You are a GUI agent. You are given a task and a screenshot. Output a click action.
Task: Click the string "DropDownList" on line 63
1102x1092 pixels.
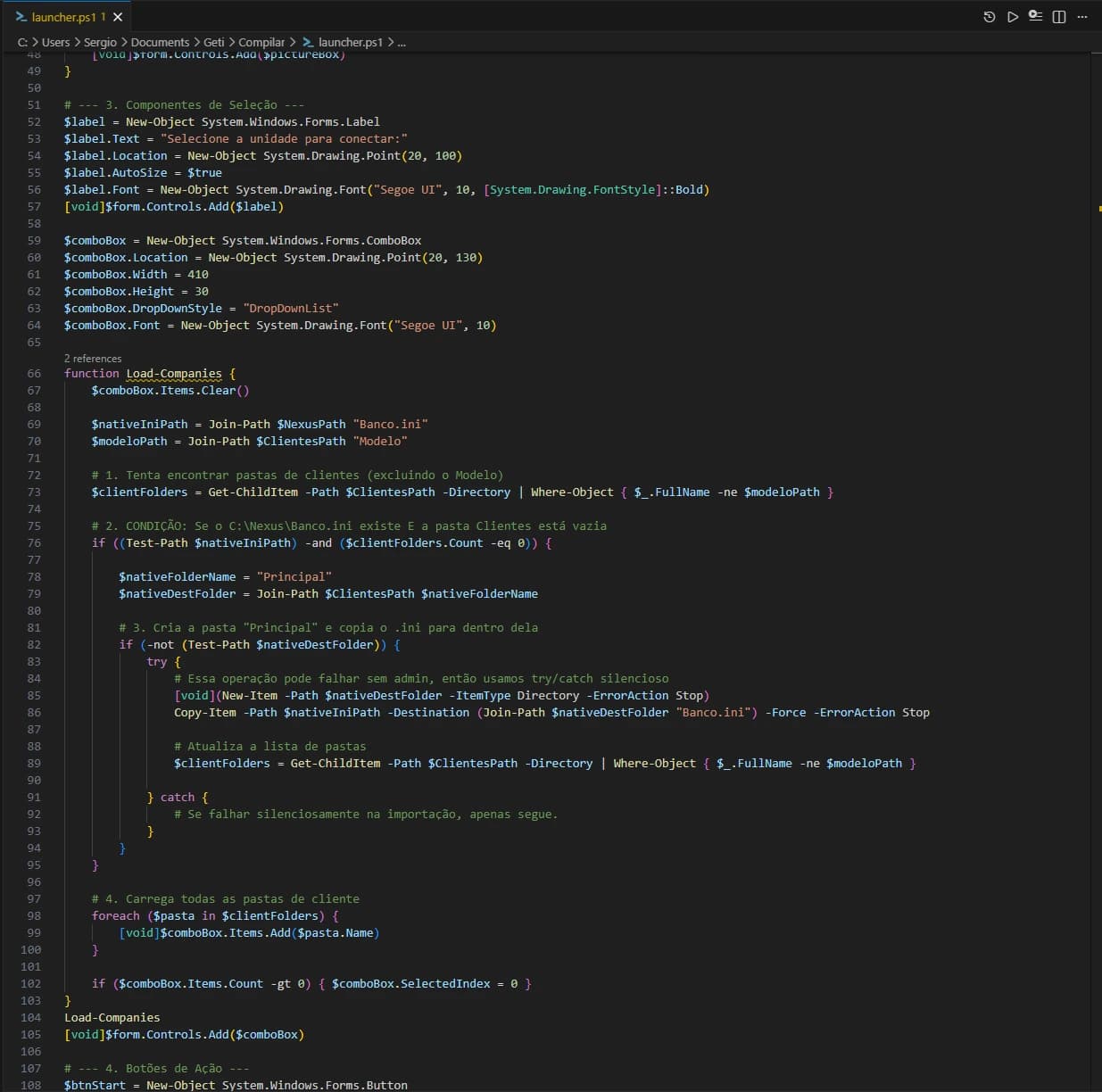pyautogui.click(x=291, y=308)
